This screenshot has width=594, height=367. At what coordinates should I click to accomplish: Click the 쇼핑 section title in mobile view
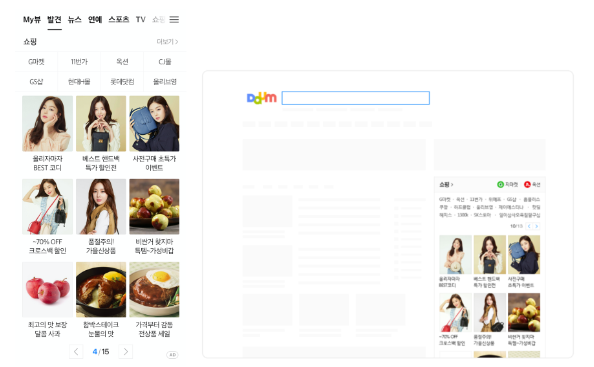pos(30,42)
